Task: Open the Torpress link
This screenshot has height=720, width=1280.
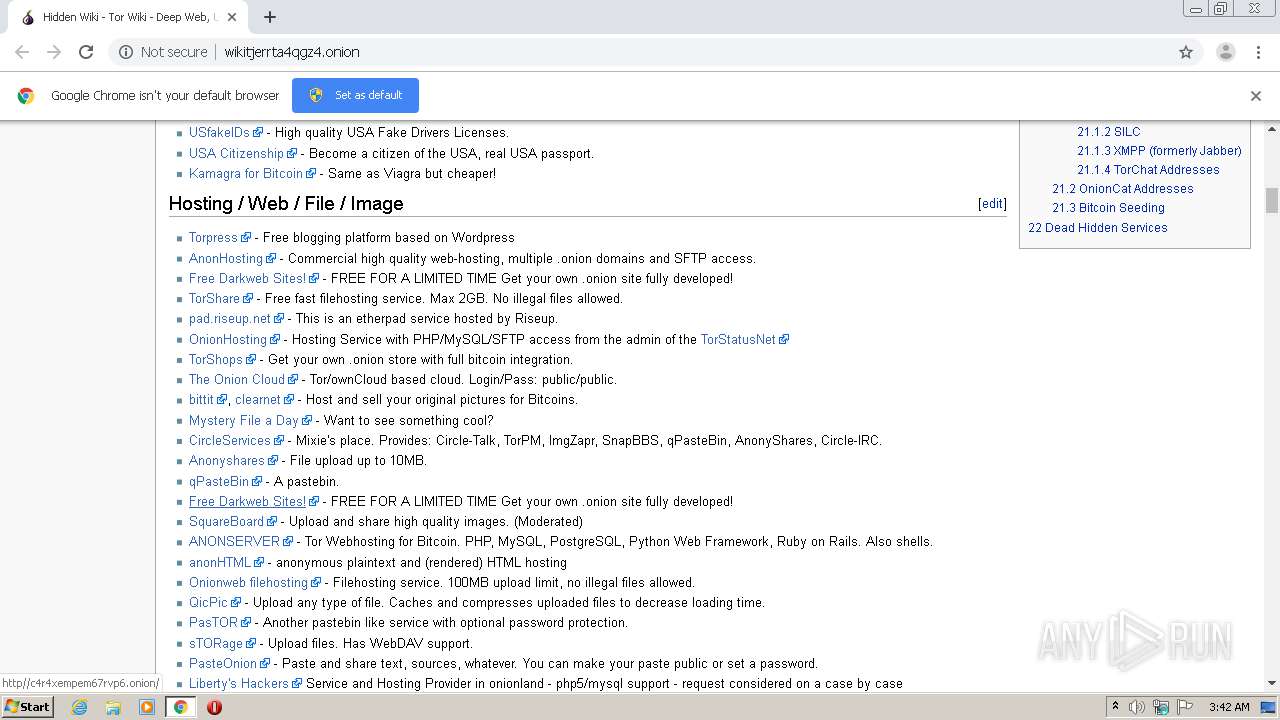Action: (213, 238)
